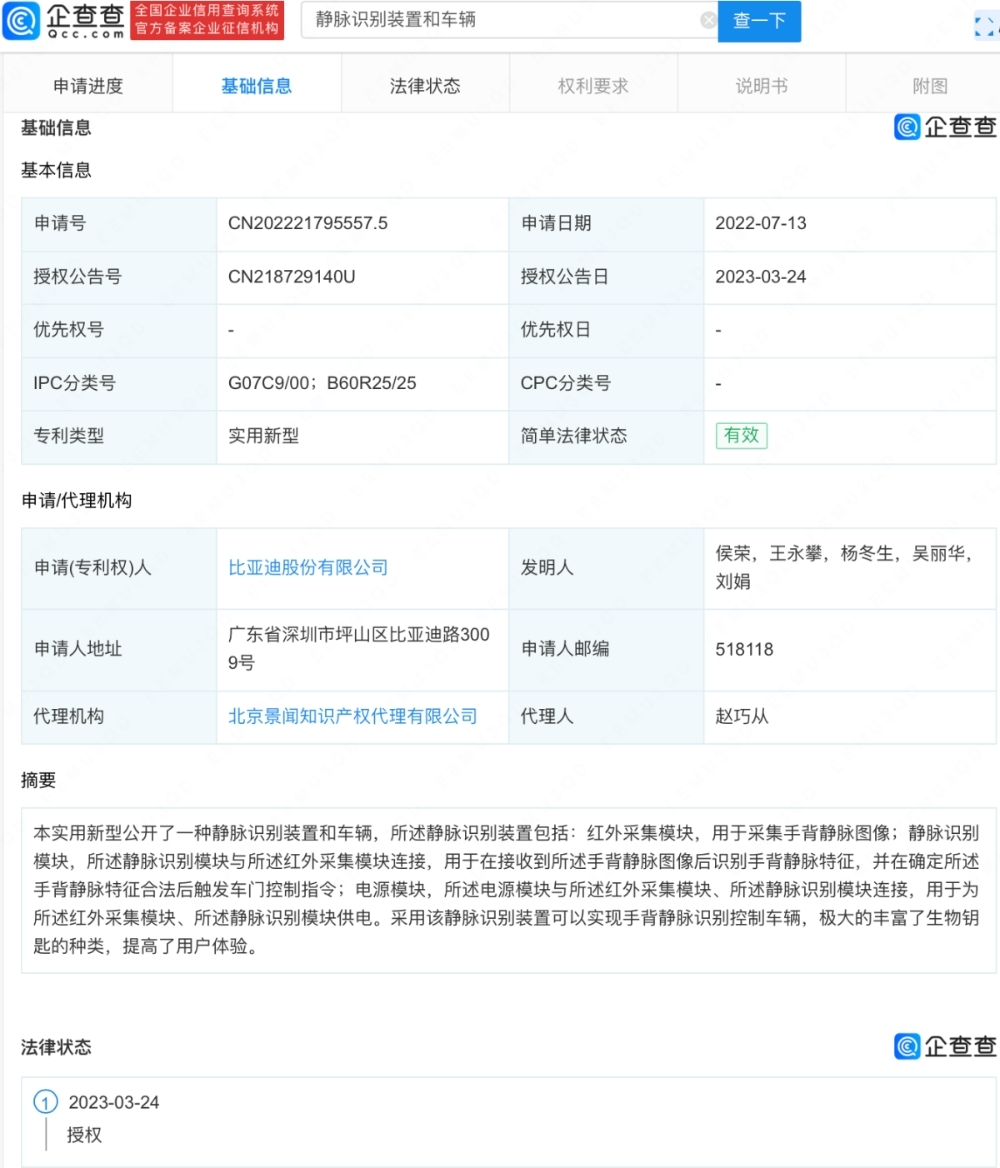The height and width of the screenshot is (1168, 1000).
Task: Clear the search box text
Action: [709, 20]
